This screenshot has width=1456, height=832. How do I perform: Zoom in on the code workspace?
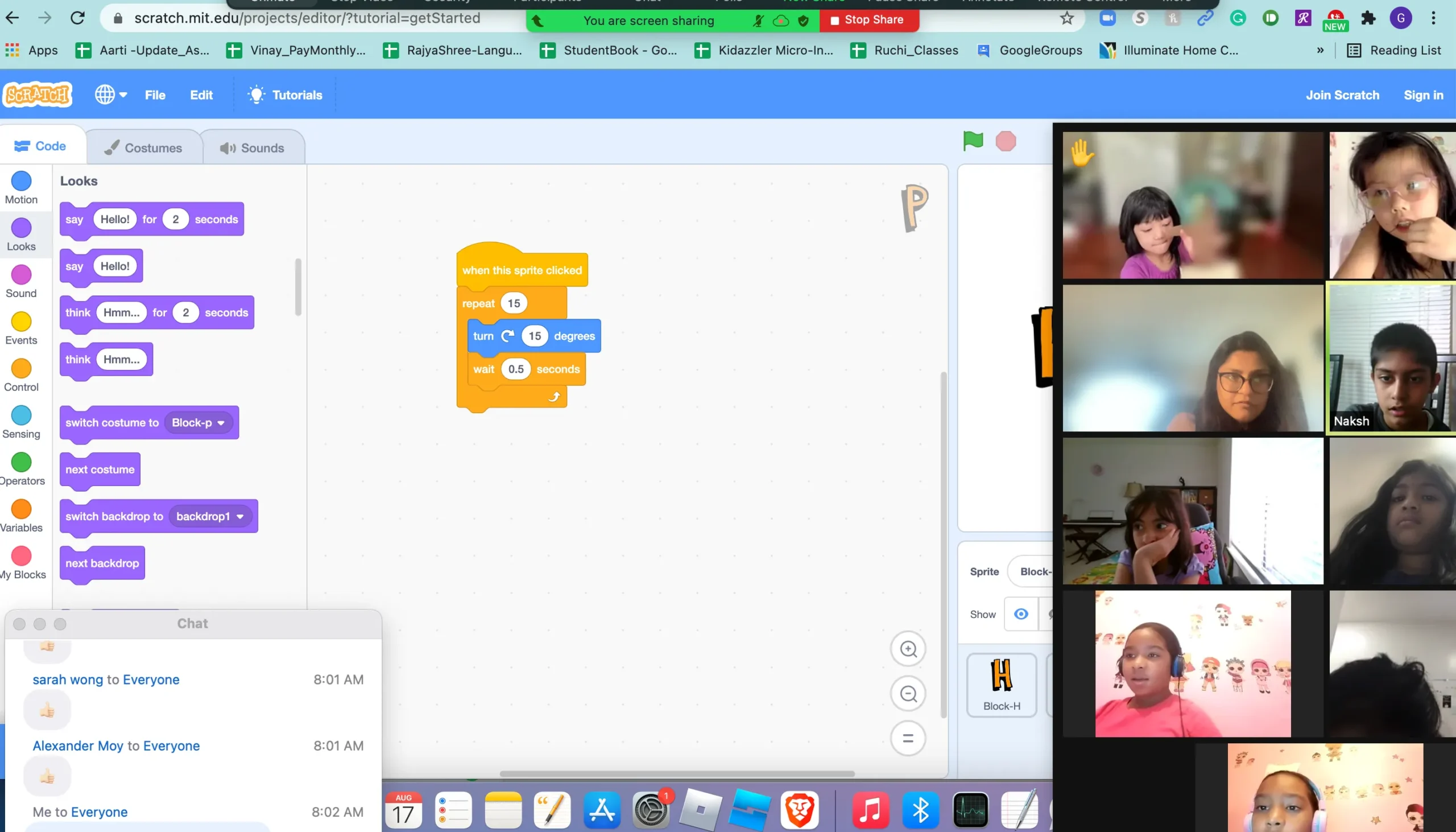908,649
